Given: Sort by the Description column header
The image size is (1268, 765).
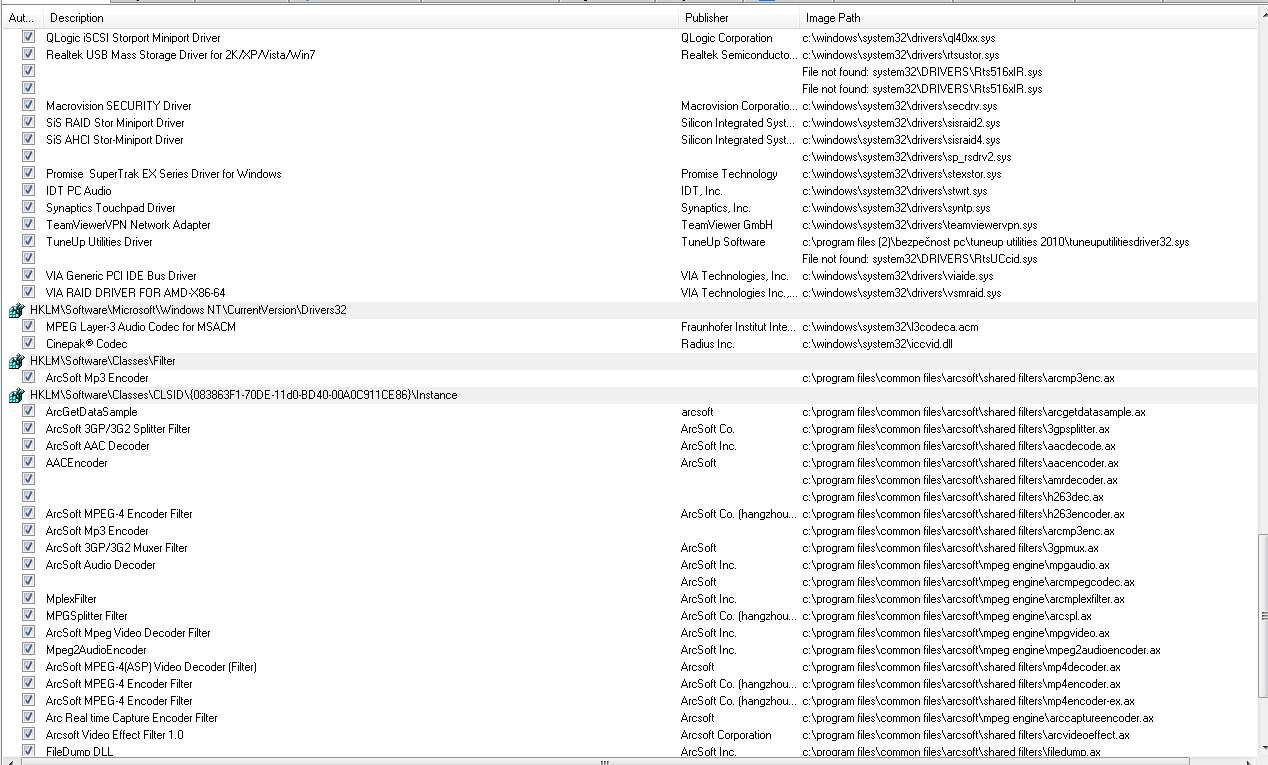Looking at the screenshot, I should [x=360, y=18].
